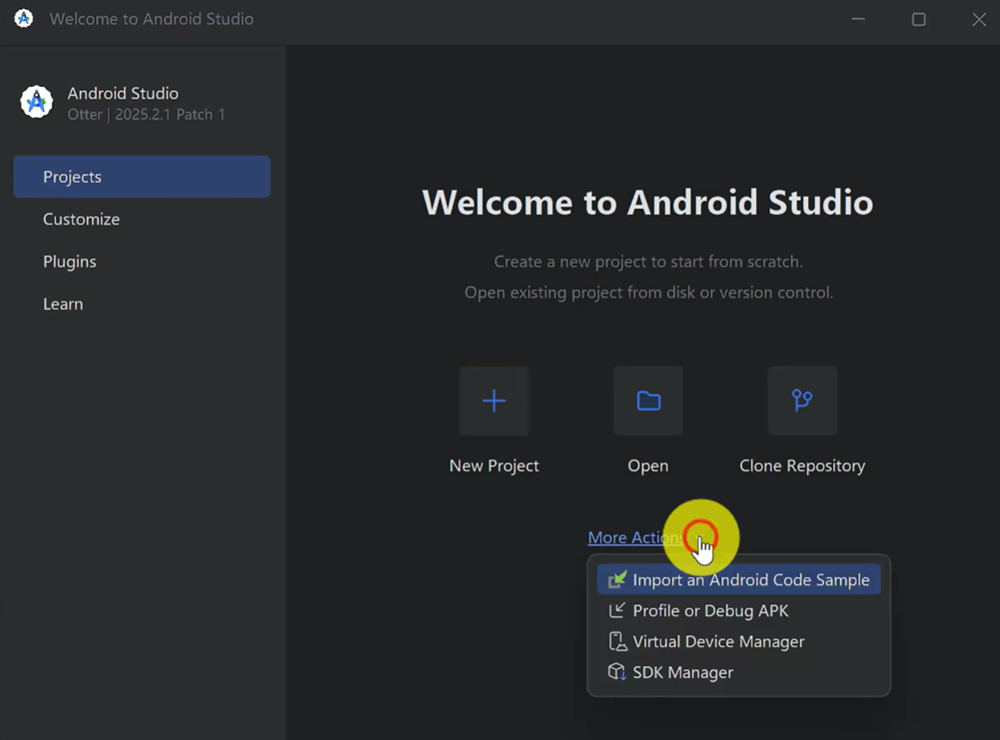Click the Android Studio icon in the title bar
The width and height of the screenshot is (1000, 740).
pyautogui.click(x=24, y=19)
